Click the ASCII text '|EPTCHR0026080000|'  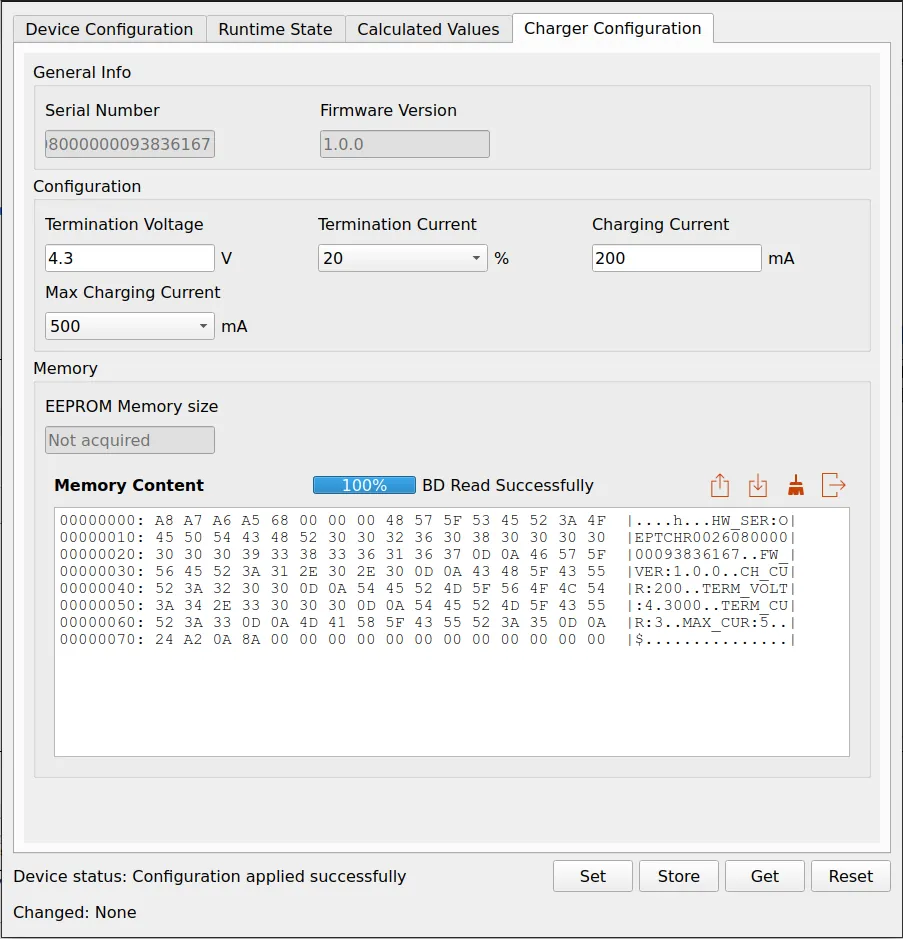(711, 537)
